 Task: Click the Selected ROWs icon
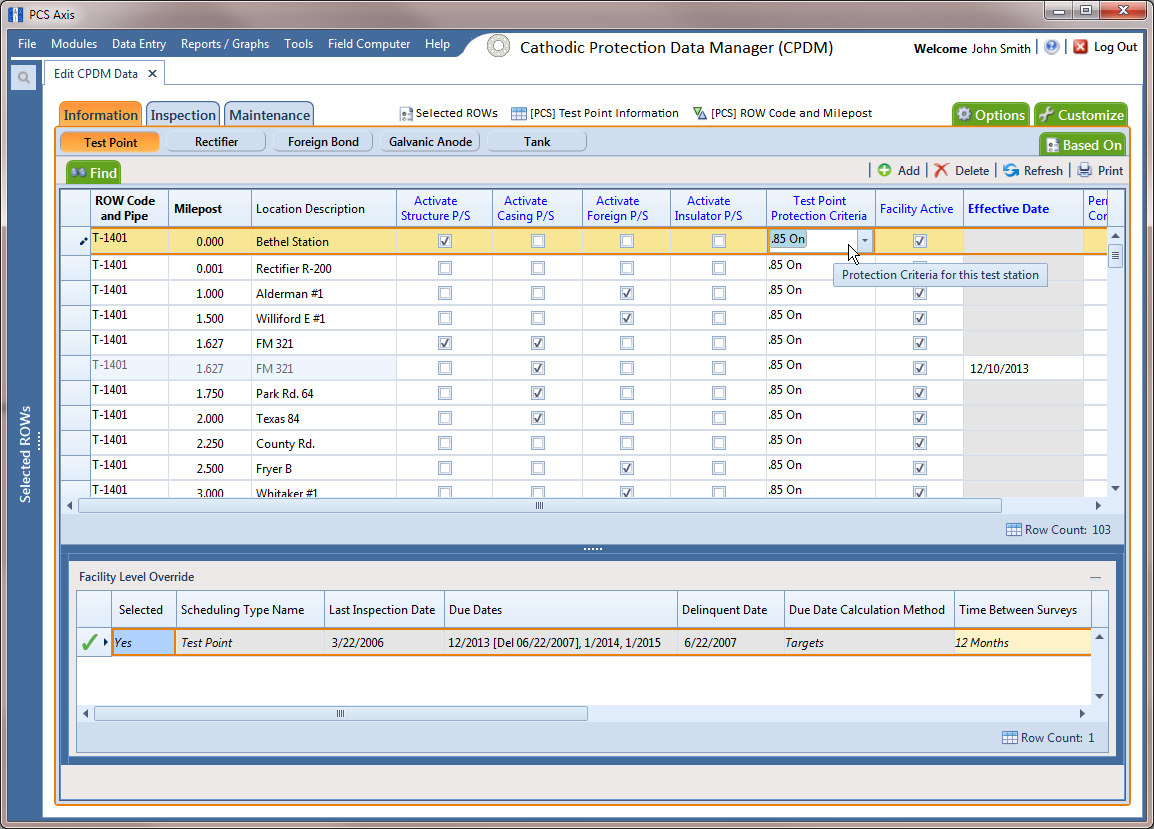click(406, 114)
